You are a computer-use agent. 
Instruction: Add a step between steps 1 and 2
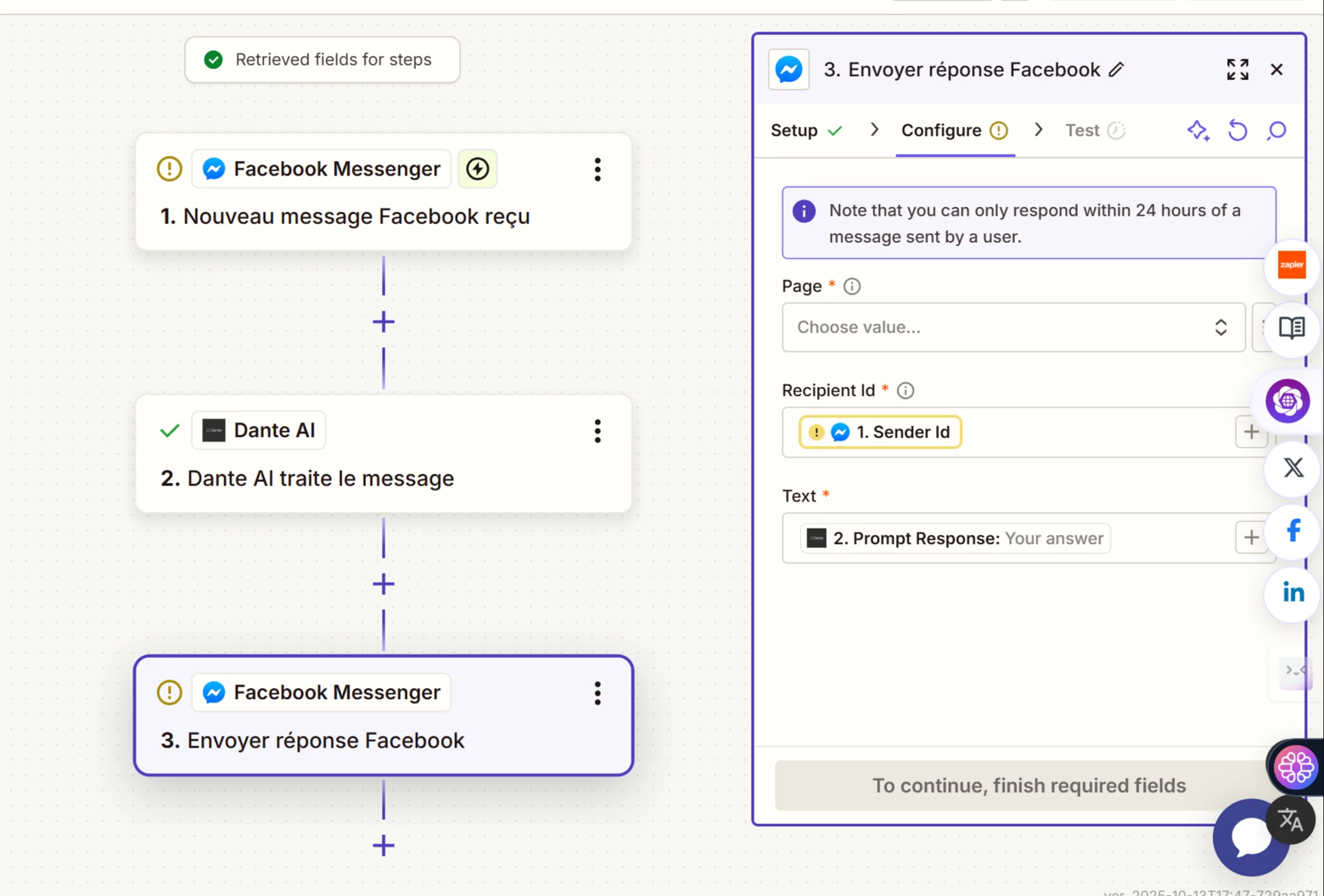384,322
